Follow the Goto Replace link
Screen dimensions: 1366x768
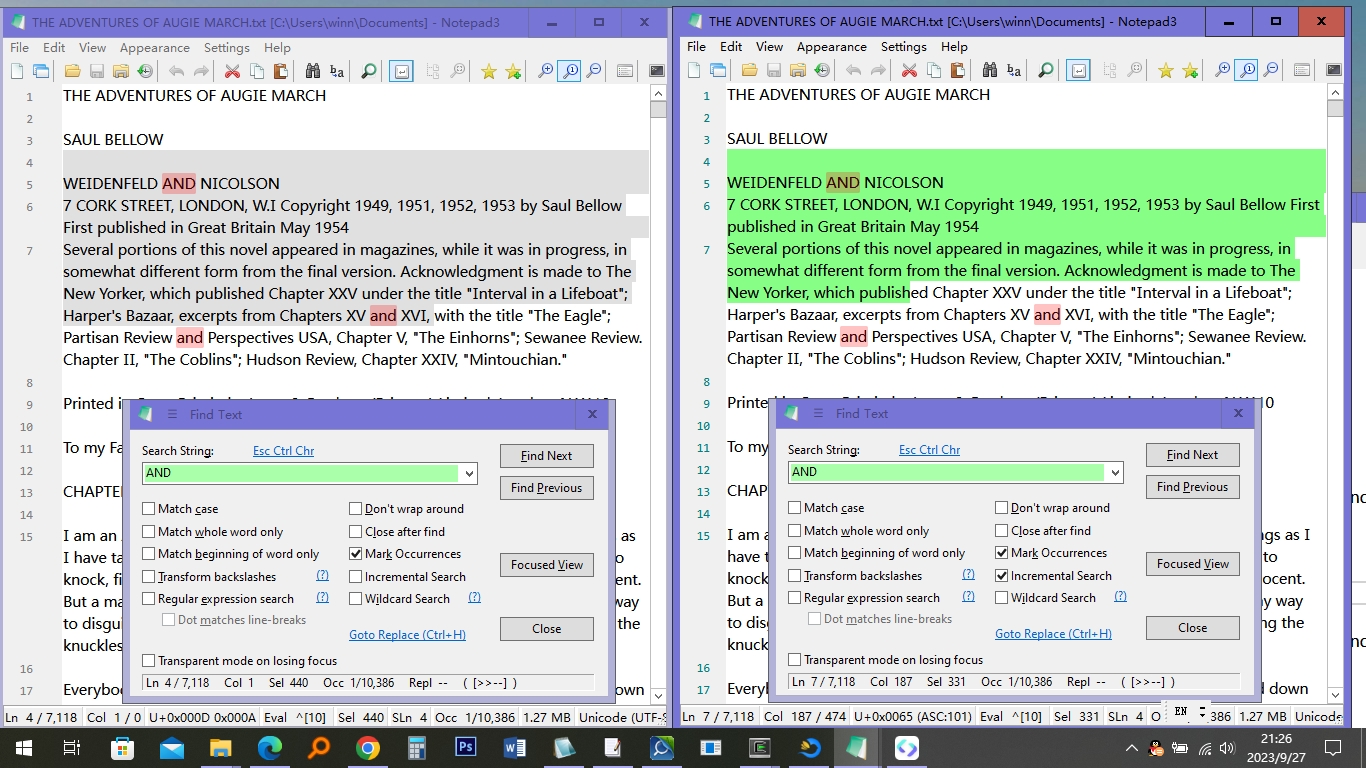[x=407, y=635]
